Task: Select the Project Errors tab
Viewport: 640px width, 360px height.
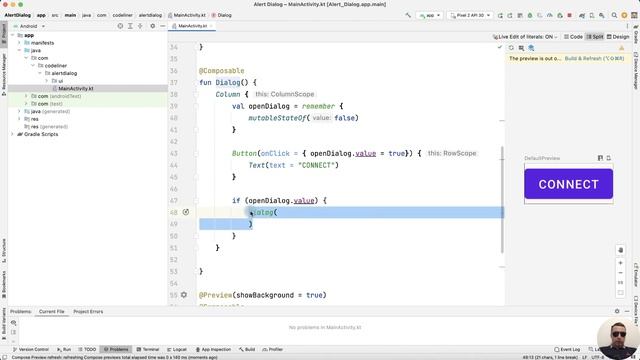Action: pyautogui.click(x=88, y=311)
